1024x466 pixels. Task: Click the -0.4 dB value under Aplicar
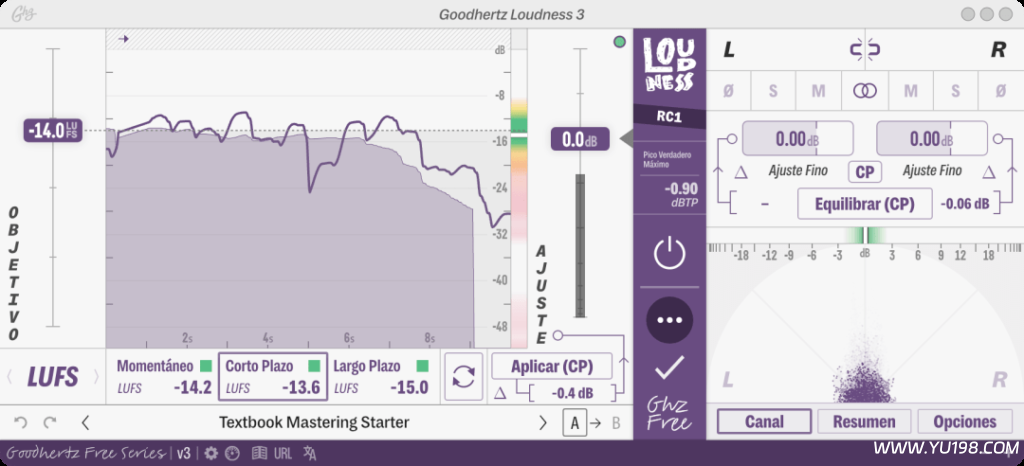click(x=571, y=394)
